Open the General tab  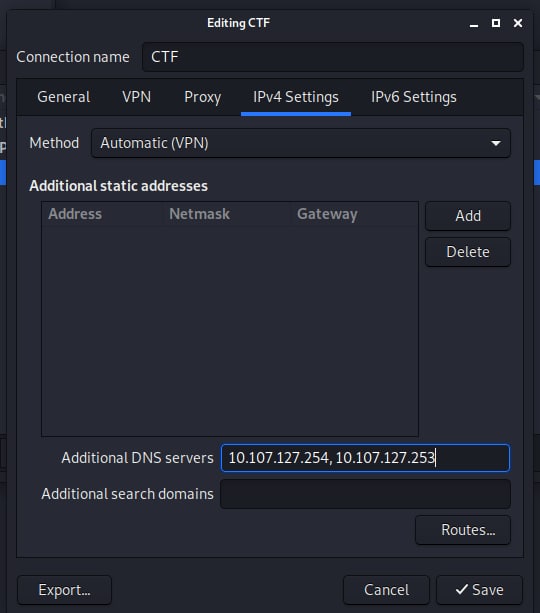pyautogui.click(x=64, y=97)
